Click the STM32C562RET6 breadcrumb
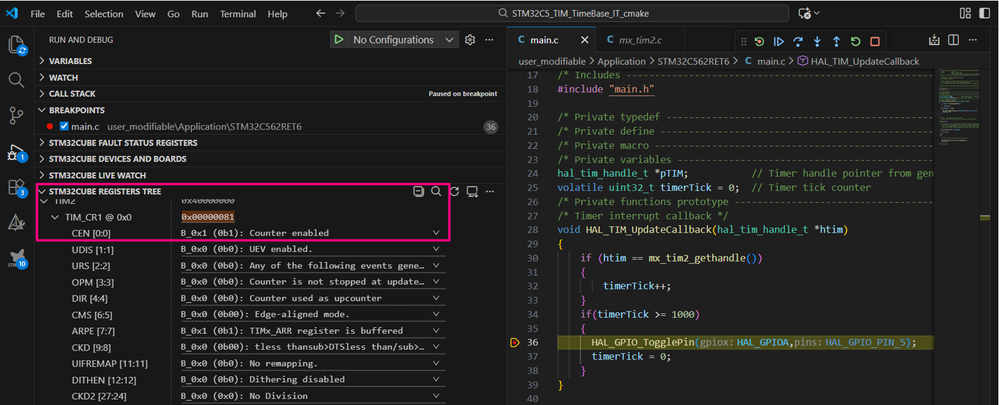This screenshot has width=999, height=405. click(x=693, y=61)
